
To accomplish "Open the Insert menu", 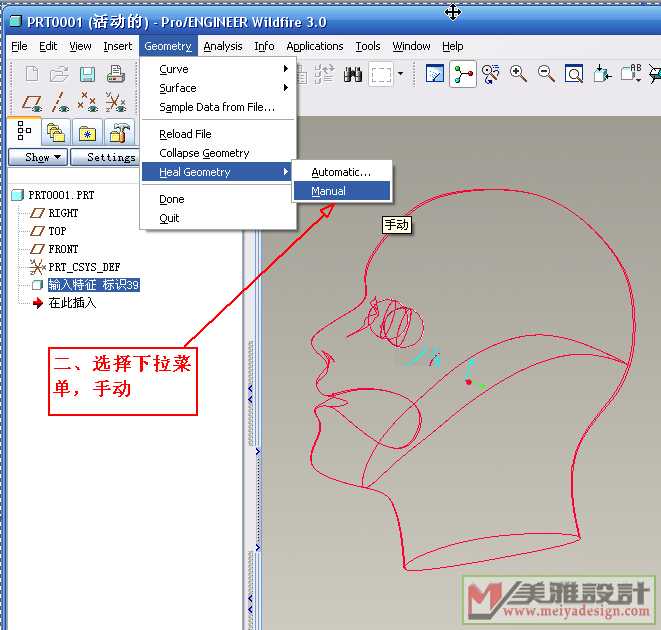I will pos(118,46).
